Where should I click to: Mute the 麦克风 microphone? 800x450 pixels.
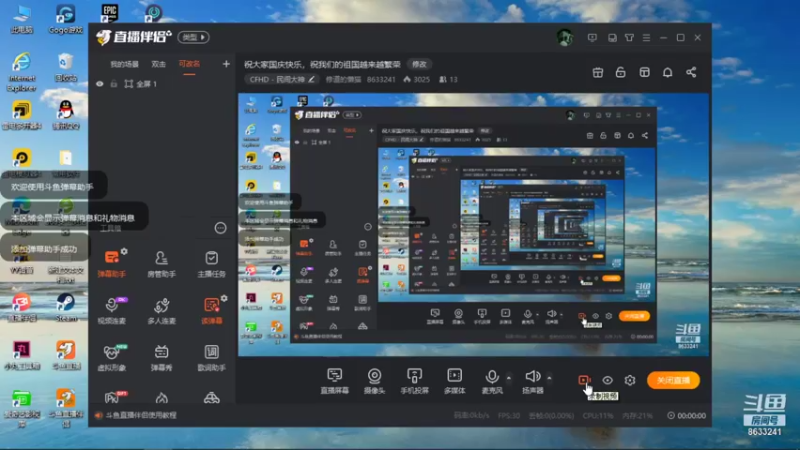(x=492, y=381)
